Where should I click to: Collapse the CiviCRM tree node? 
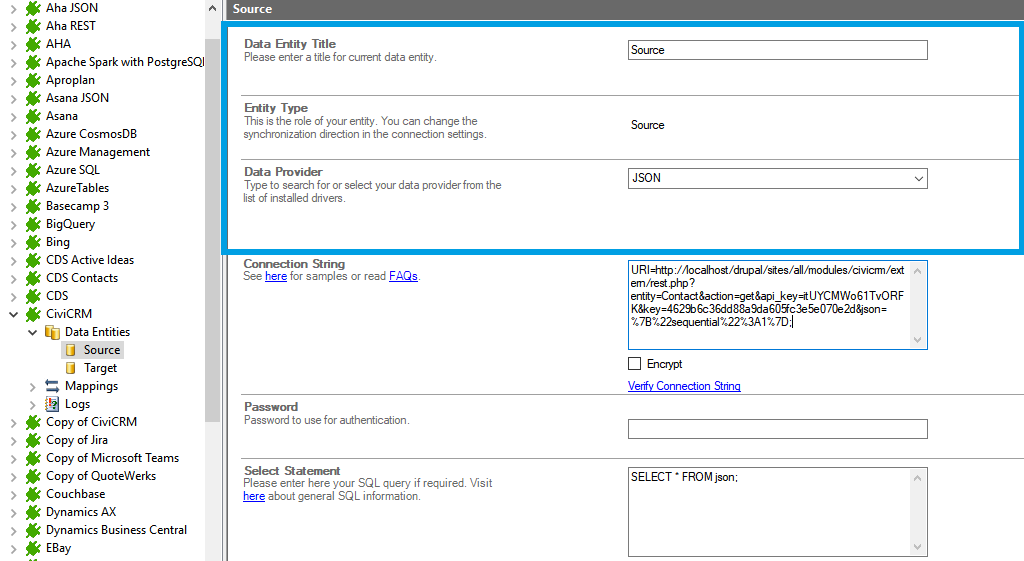click(x=13, y=314)
